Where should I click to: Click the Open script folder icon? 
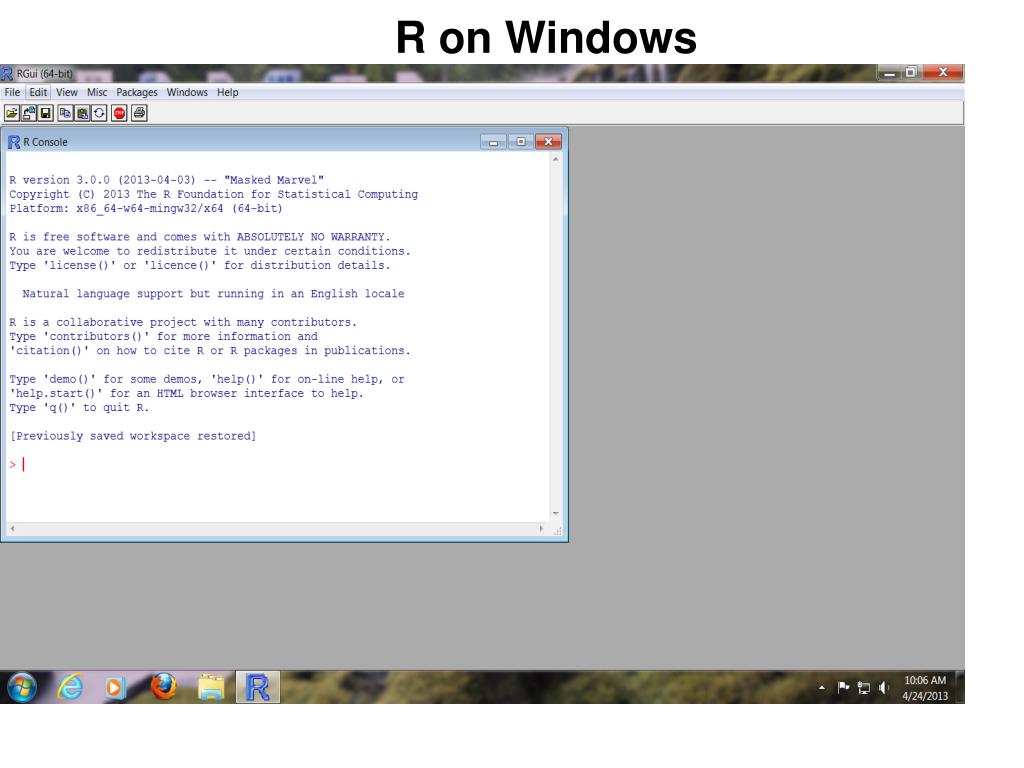[12, 114]
